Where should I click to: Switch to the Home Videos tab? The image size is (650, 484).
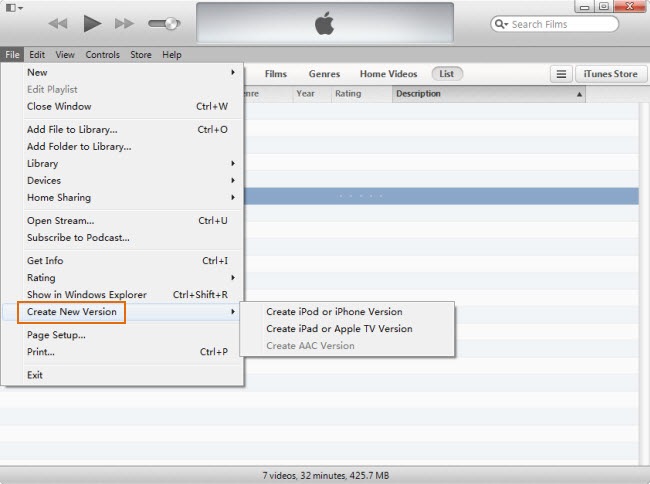point(388,74)
